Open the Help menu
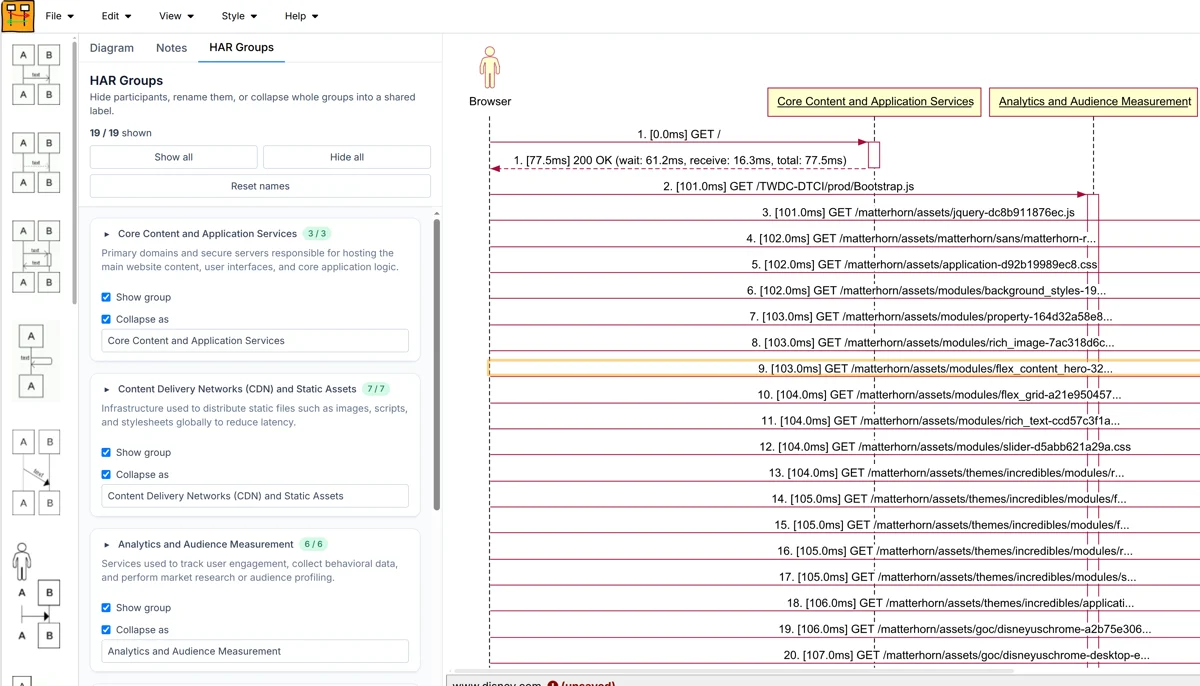This screenshot has width=1200, height=686. pos(299,16)
